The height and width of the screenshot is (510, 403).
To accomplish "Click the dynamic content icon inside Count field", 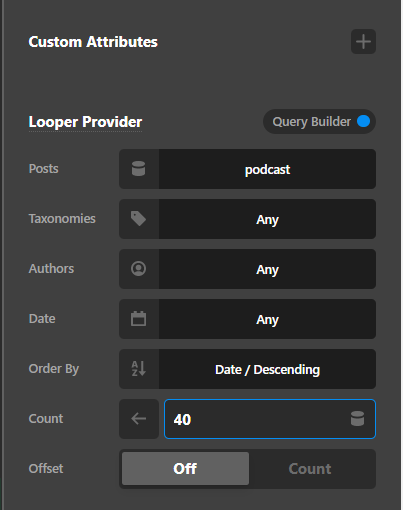I will 357,419.
